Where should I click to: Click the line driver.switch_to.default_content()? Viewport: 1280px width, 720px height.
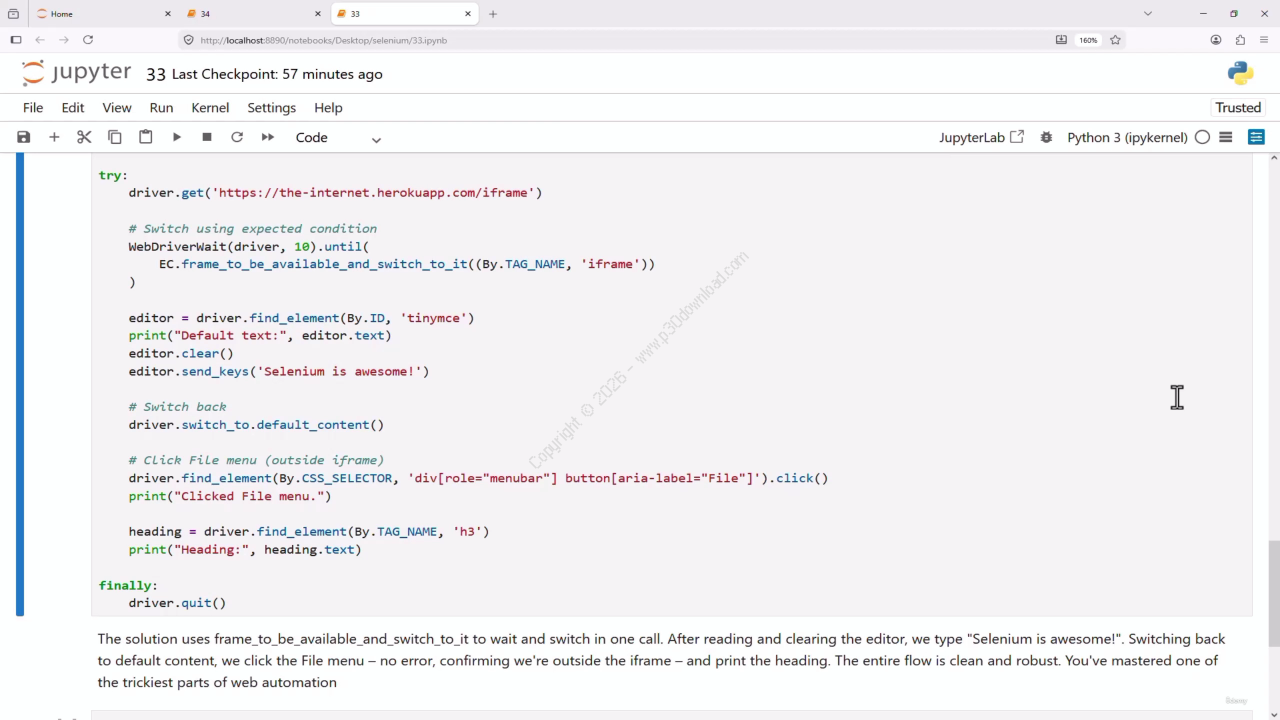(256, 425)
